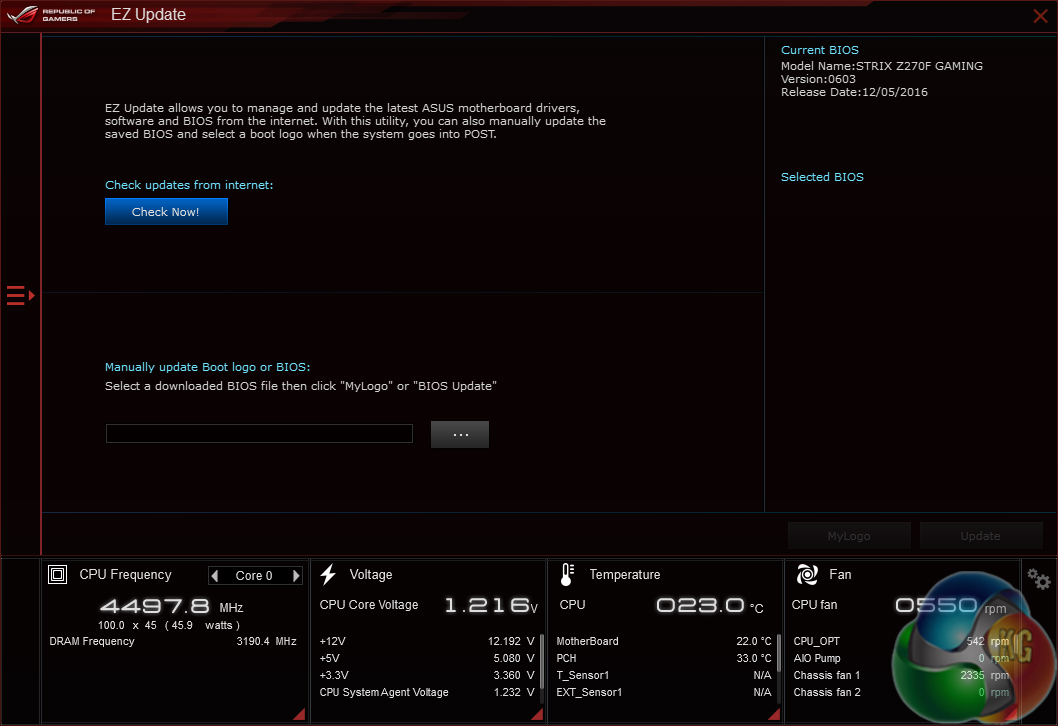Click the +12V voltage row
Viewport: 1058px width, 726px height.
tap(427, 641)
